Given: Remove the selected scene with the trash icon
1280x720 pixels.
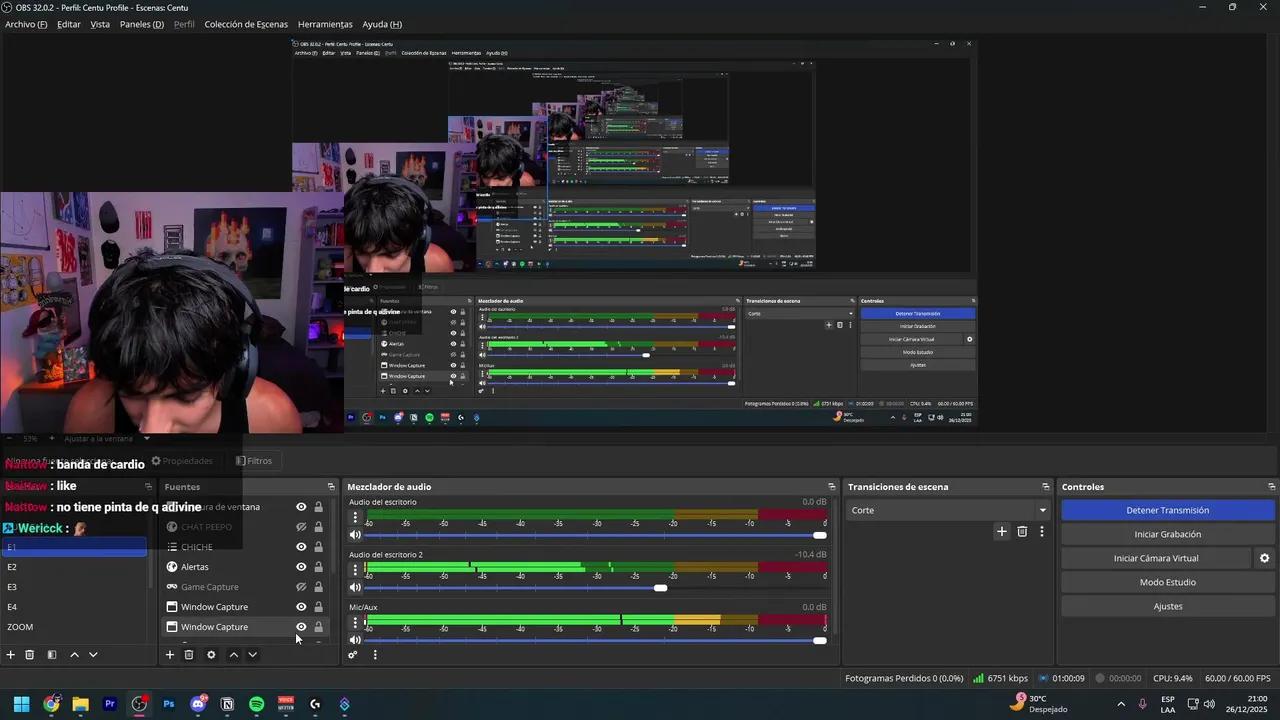Looking at the screenshot, I should point(30,655).
